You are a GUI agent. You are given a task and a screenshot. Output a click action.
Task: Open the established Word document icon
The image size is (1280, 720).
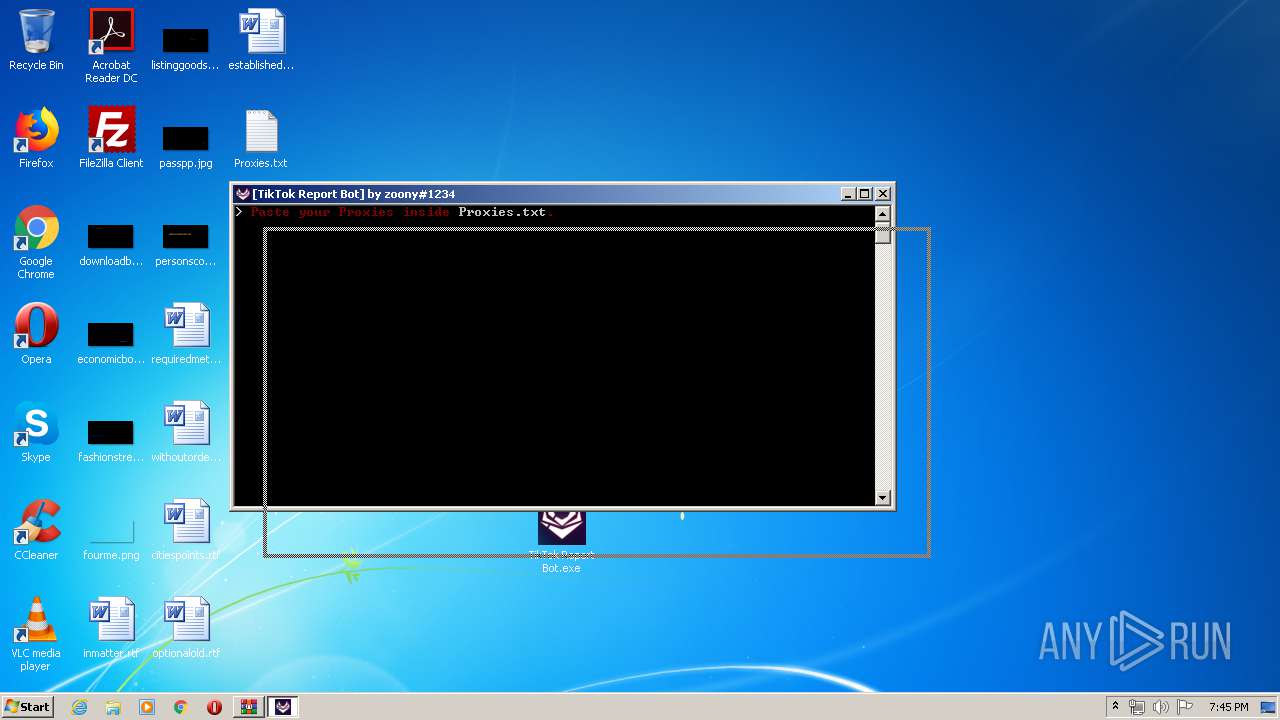[261, 40]
